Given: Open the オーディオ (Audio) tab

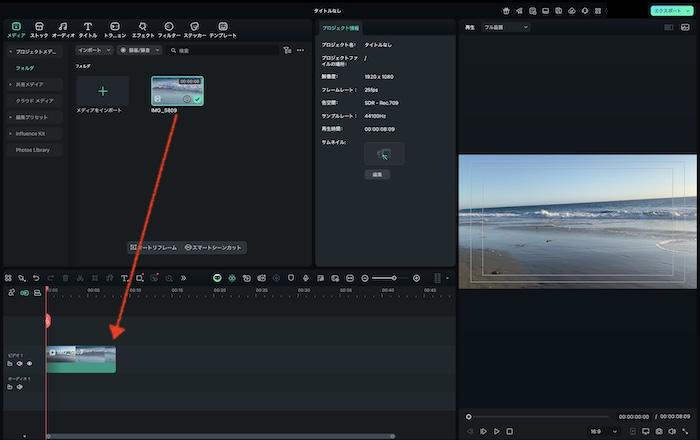Looking at the screenshot, I should coord(63,29).
